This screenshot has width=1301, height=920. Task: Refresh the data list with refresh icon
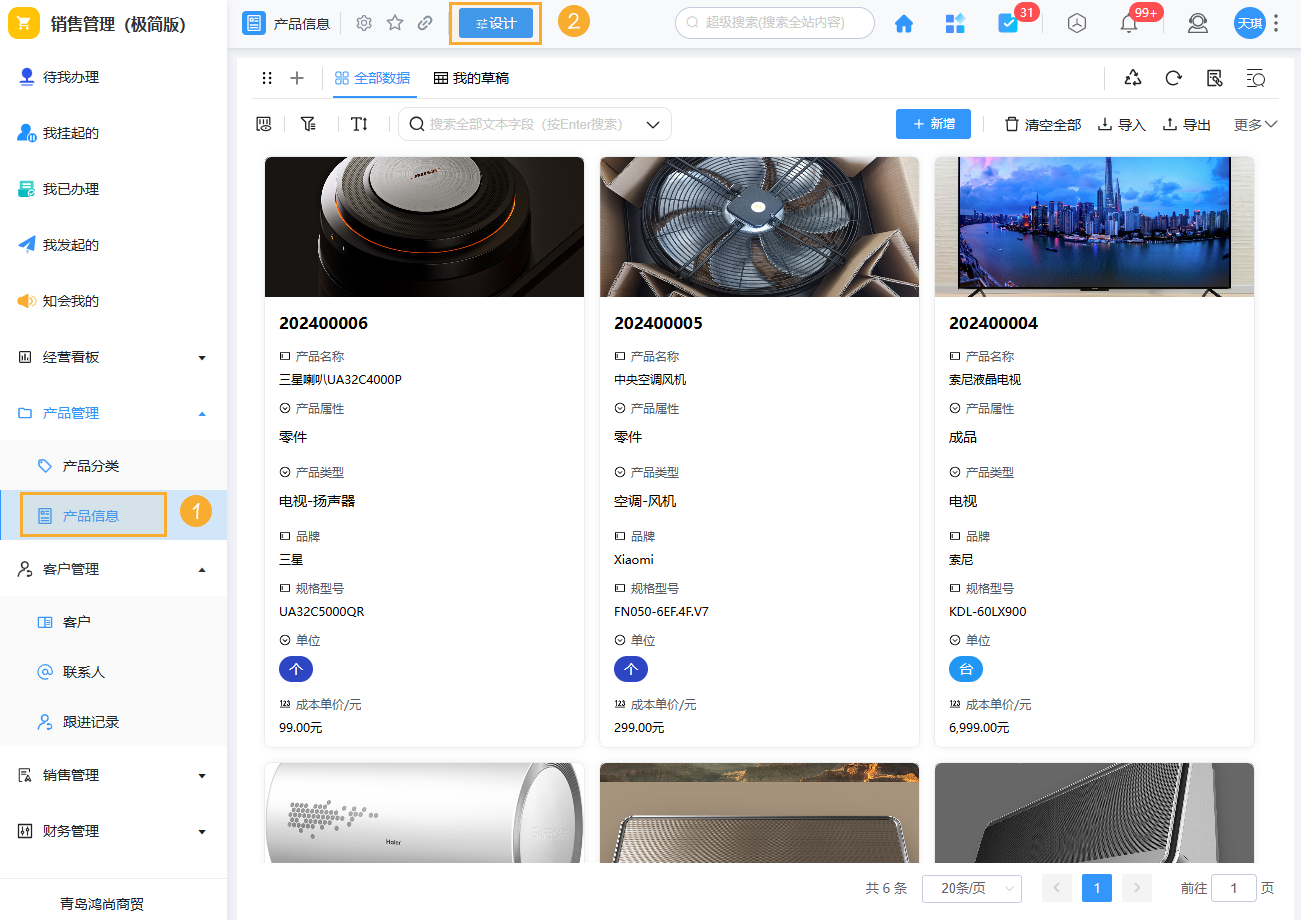(x=1173, y=77)
